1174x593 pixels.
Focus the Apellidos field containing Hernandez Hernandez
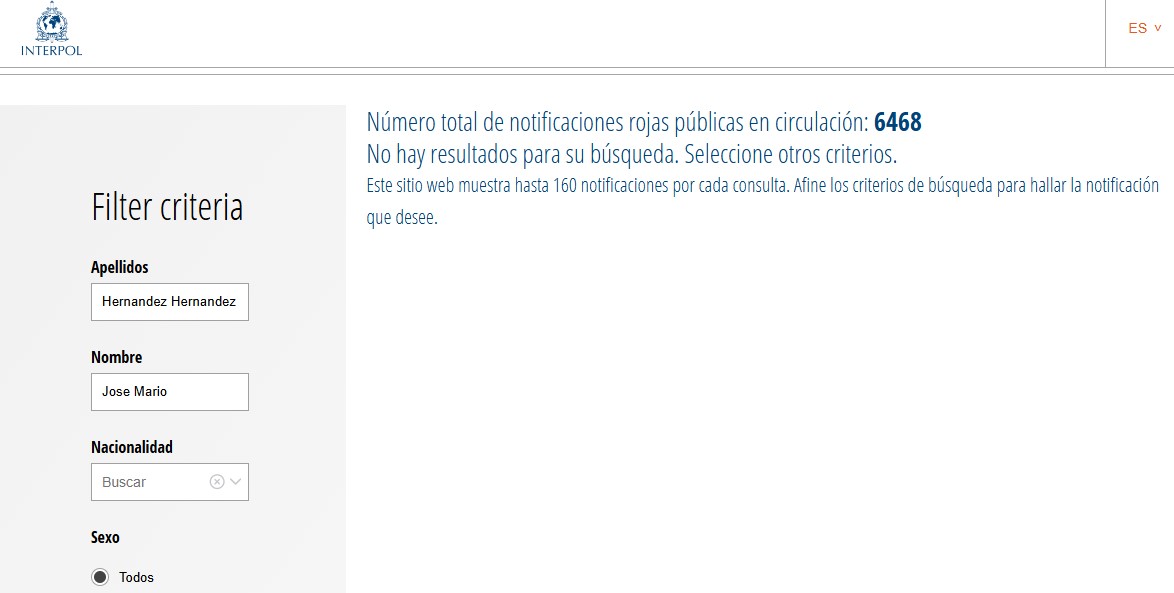(x=169, y=301)
